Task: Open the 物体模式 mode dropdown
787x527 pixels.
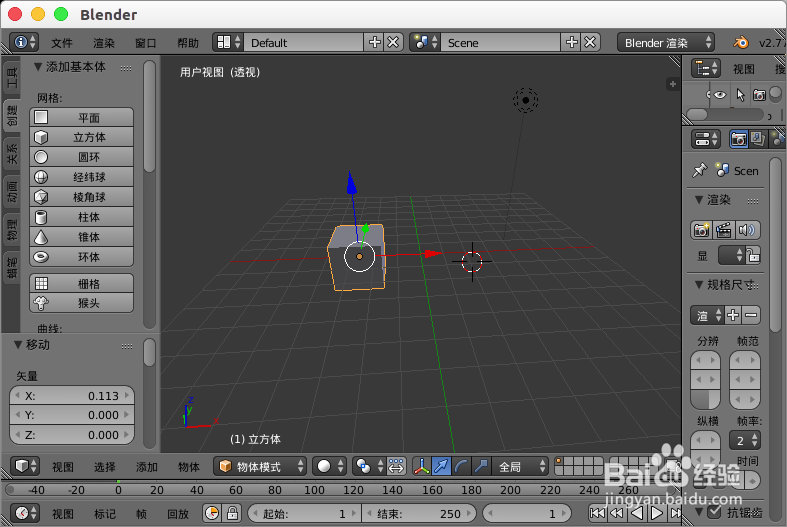Action: pyautogui.click(x=260, y=466)
